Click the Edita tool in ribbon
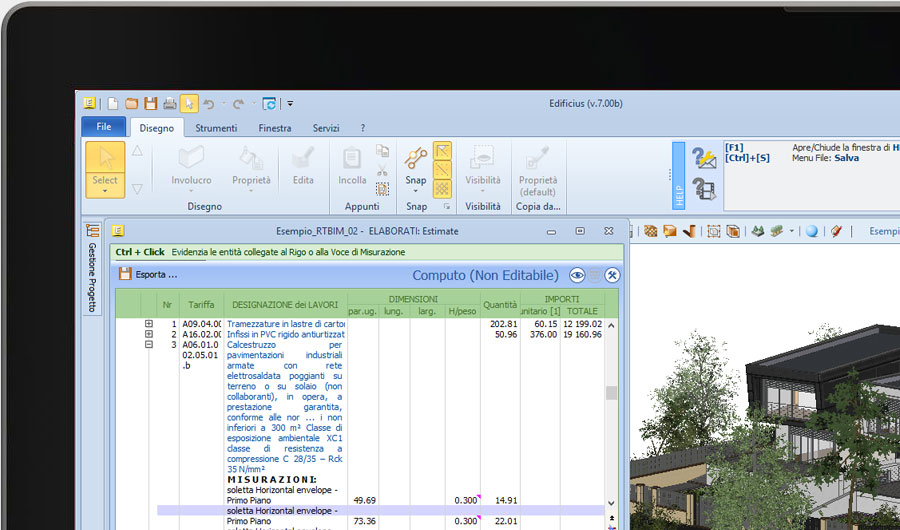The height and width of the screenshot is (530, 900). [x=303, y=167]
